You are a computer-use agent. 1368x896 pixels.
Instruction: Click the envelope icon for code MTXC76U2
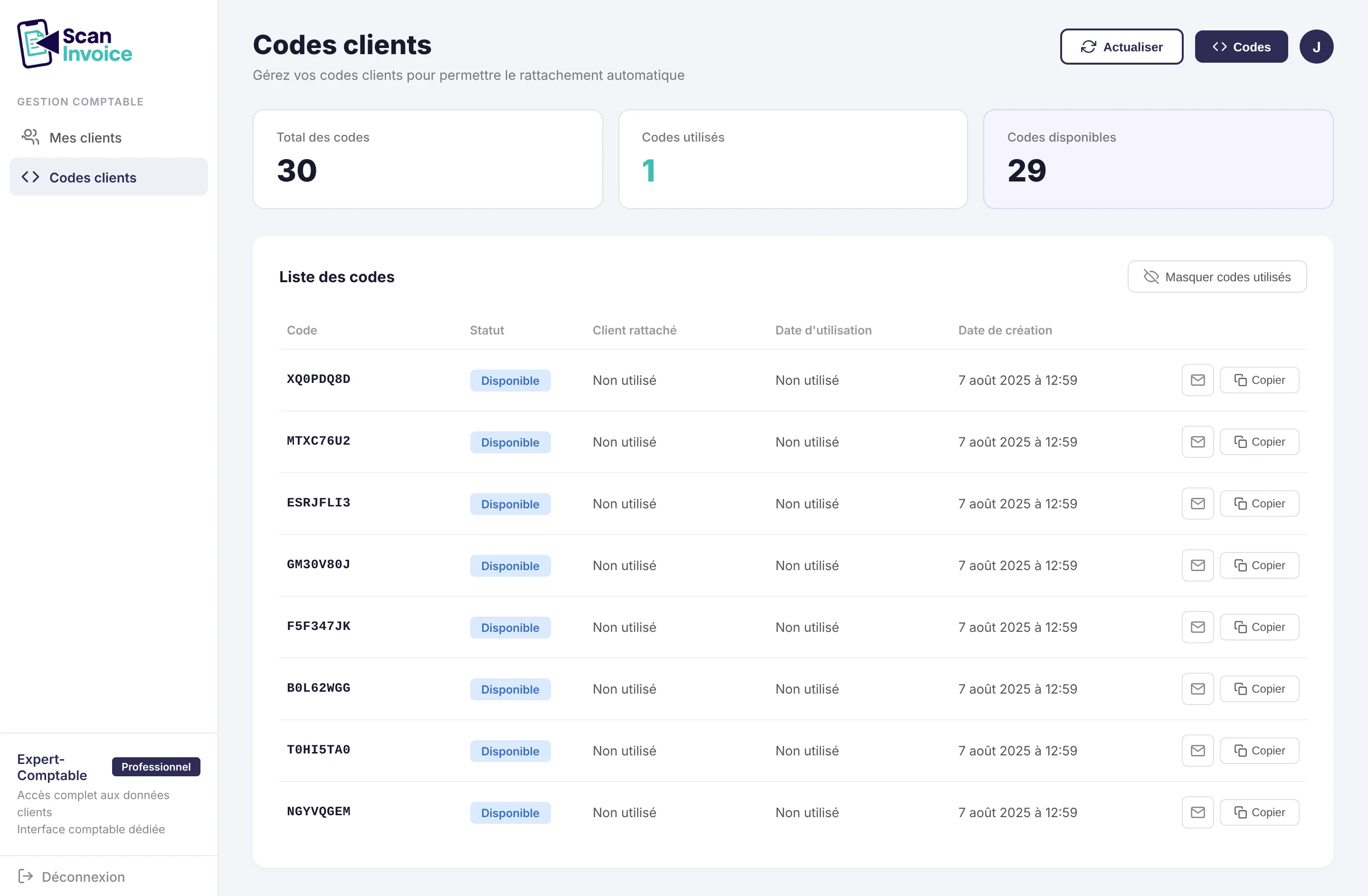pyautogui.click(x=1197, y=441)
